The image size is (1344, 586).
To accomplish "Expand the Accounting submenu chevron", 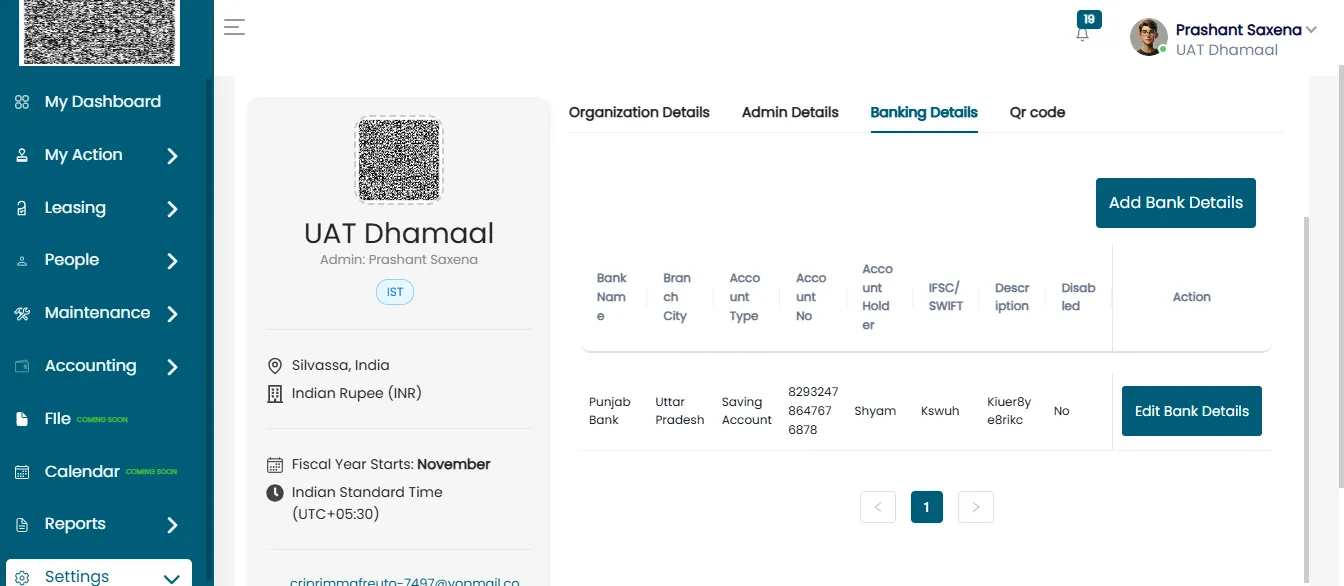I will (x=172, y=366).
